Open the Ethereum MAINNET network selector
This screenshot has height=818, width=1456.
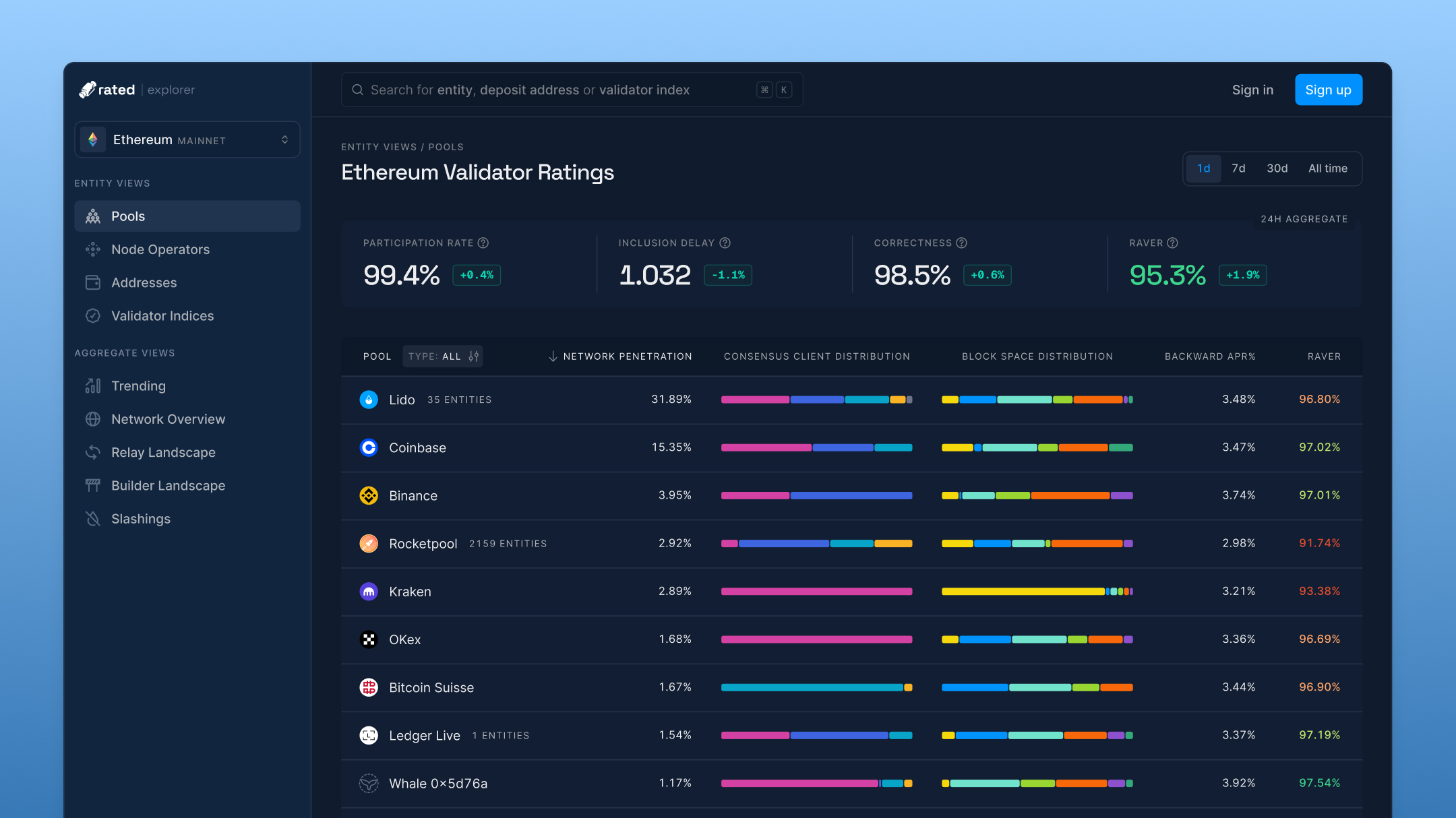click(x=187, y=139)
